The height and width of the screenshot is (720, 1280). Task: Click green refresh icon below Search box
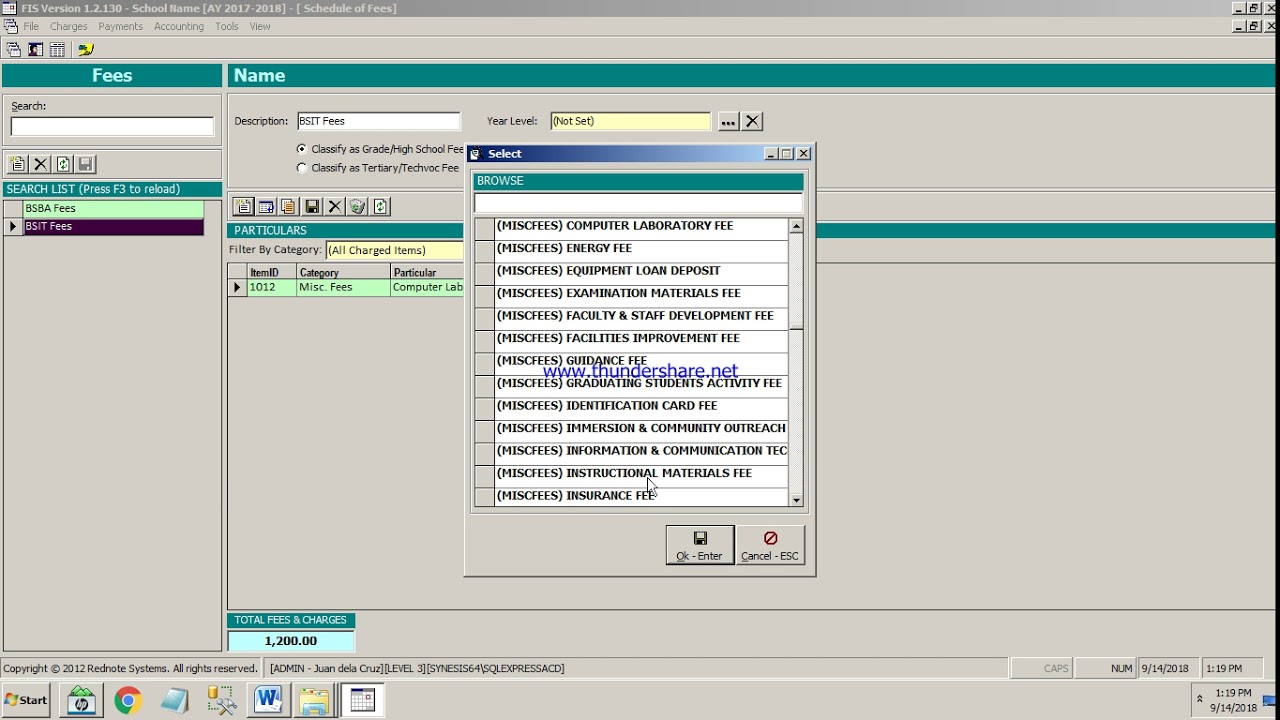point(63,164)
